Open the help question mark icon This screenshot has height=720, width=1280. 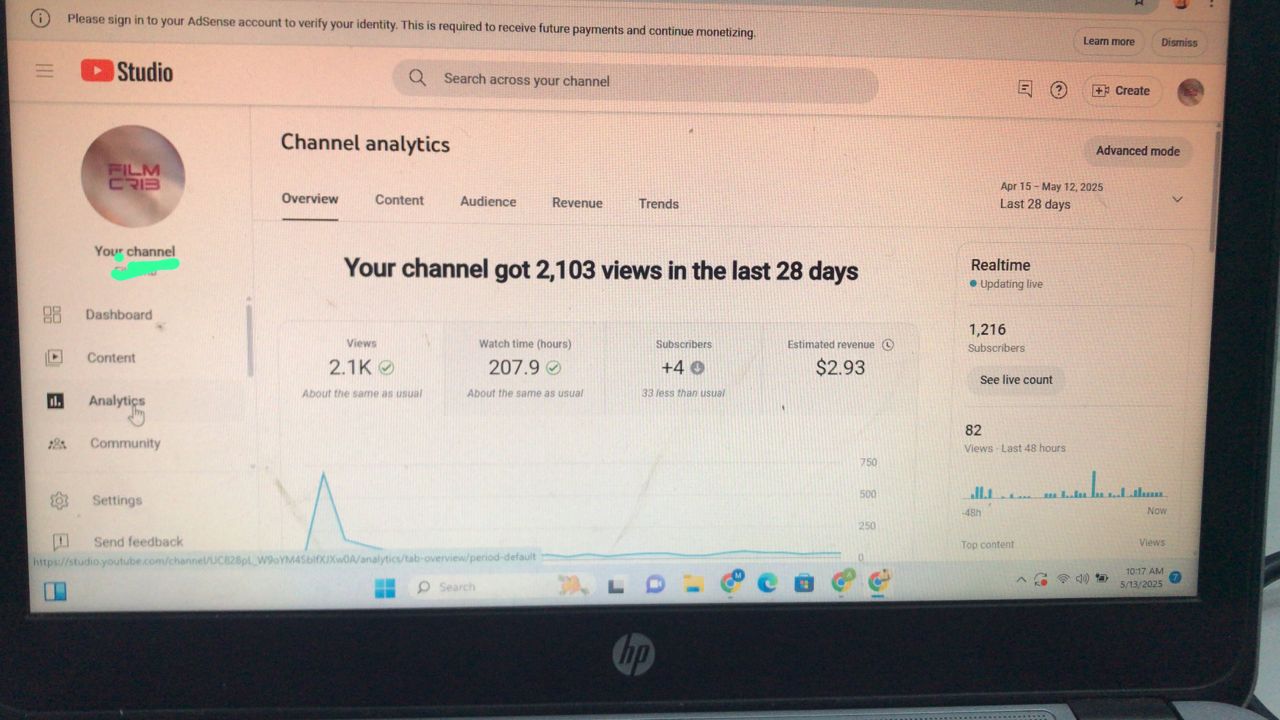[x=1058, y=90]
